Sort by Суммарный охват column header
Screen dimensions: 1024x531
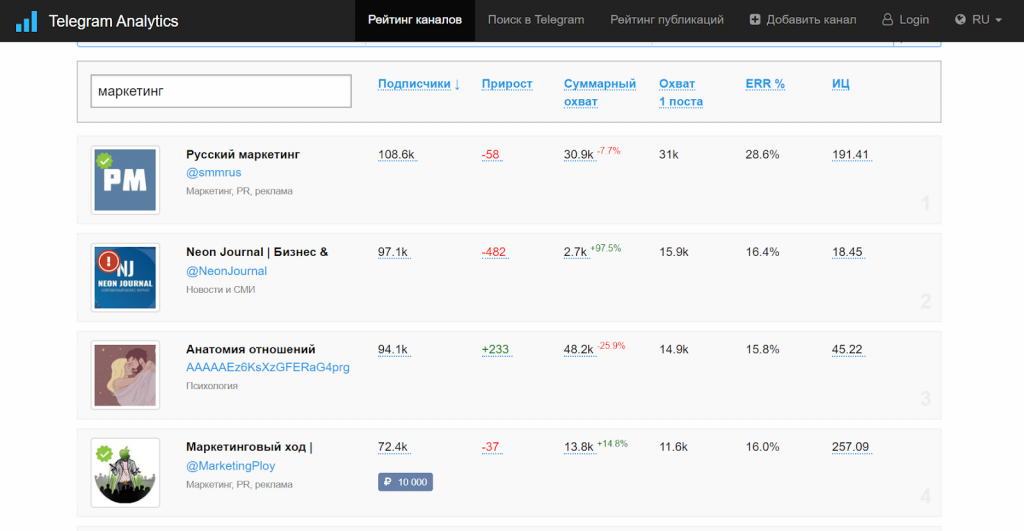tap(599, 92)
